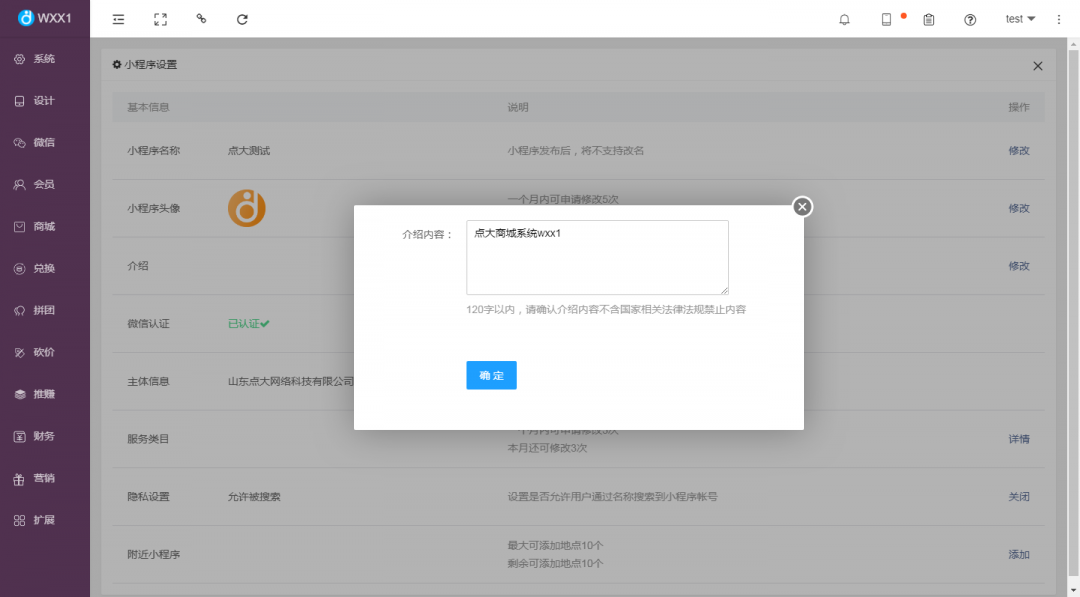Open the three-dot more options menu
1080x597 pixels.
[1058, 19]
